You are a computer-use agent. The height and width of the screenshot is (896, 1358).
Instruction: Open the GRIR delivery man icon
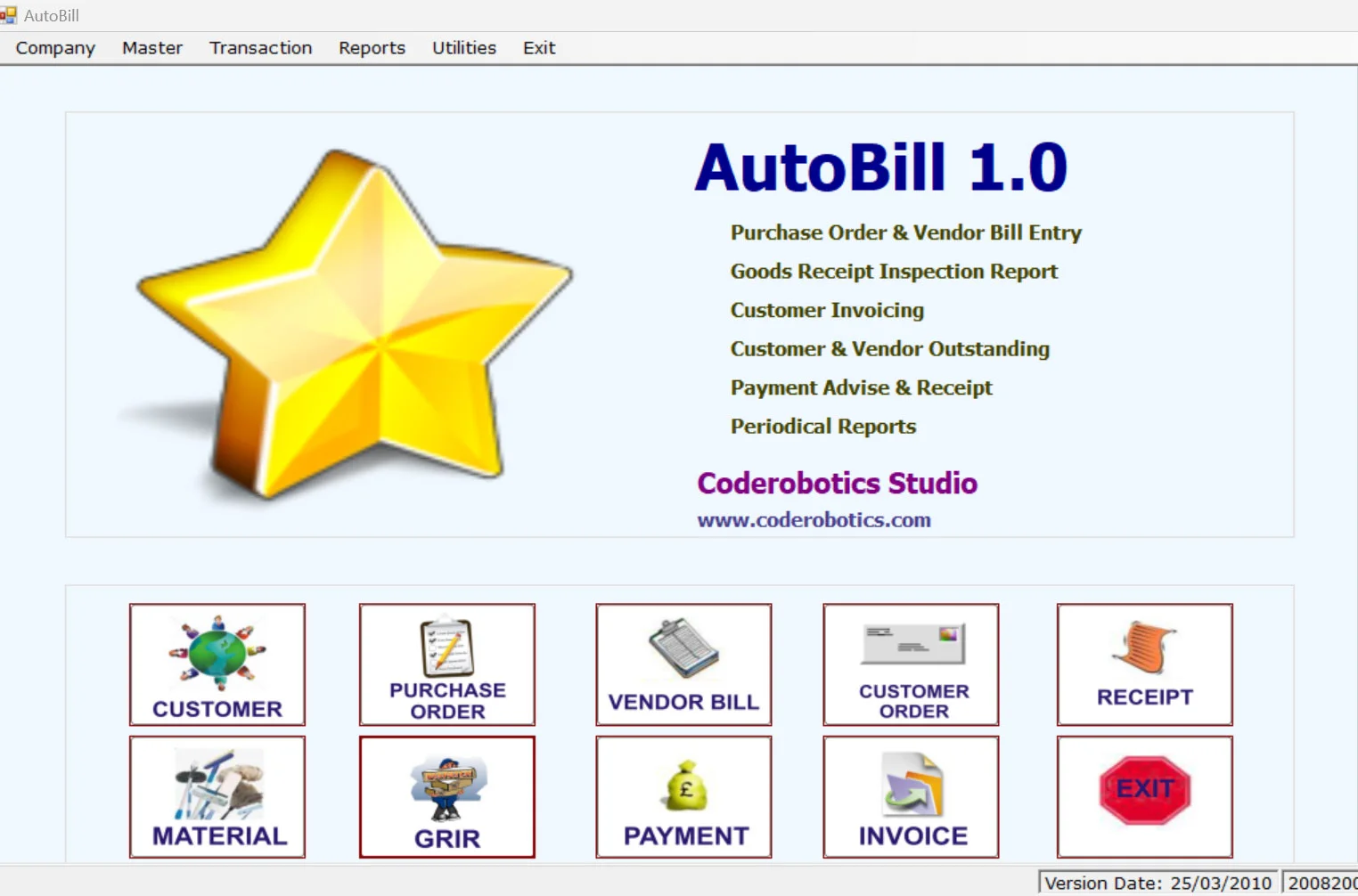click(447, 797)
